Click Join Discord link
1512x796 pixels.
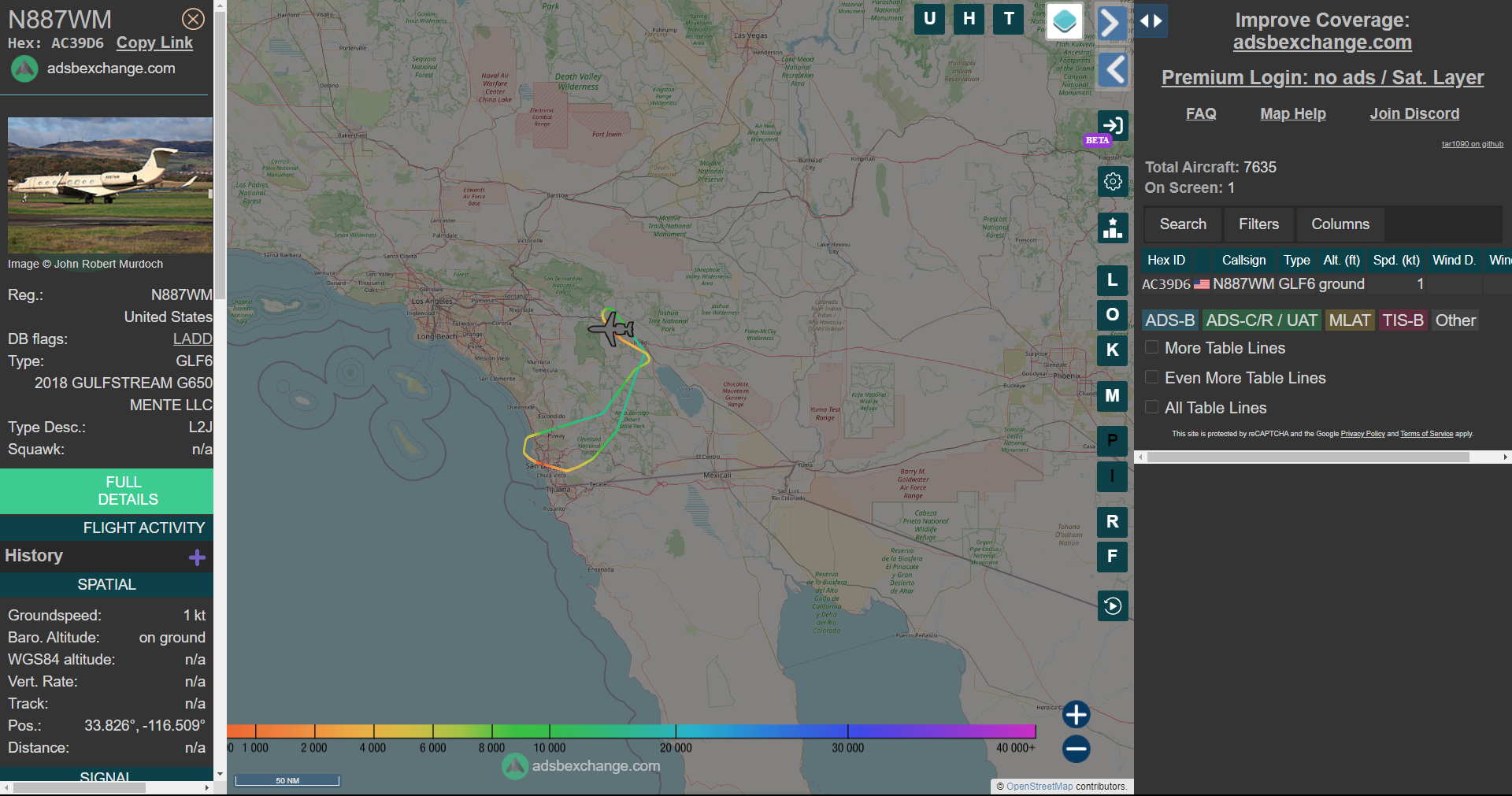(x=1414, y=113)
